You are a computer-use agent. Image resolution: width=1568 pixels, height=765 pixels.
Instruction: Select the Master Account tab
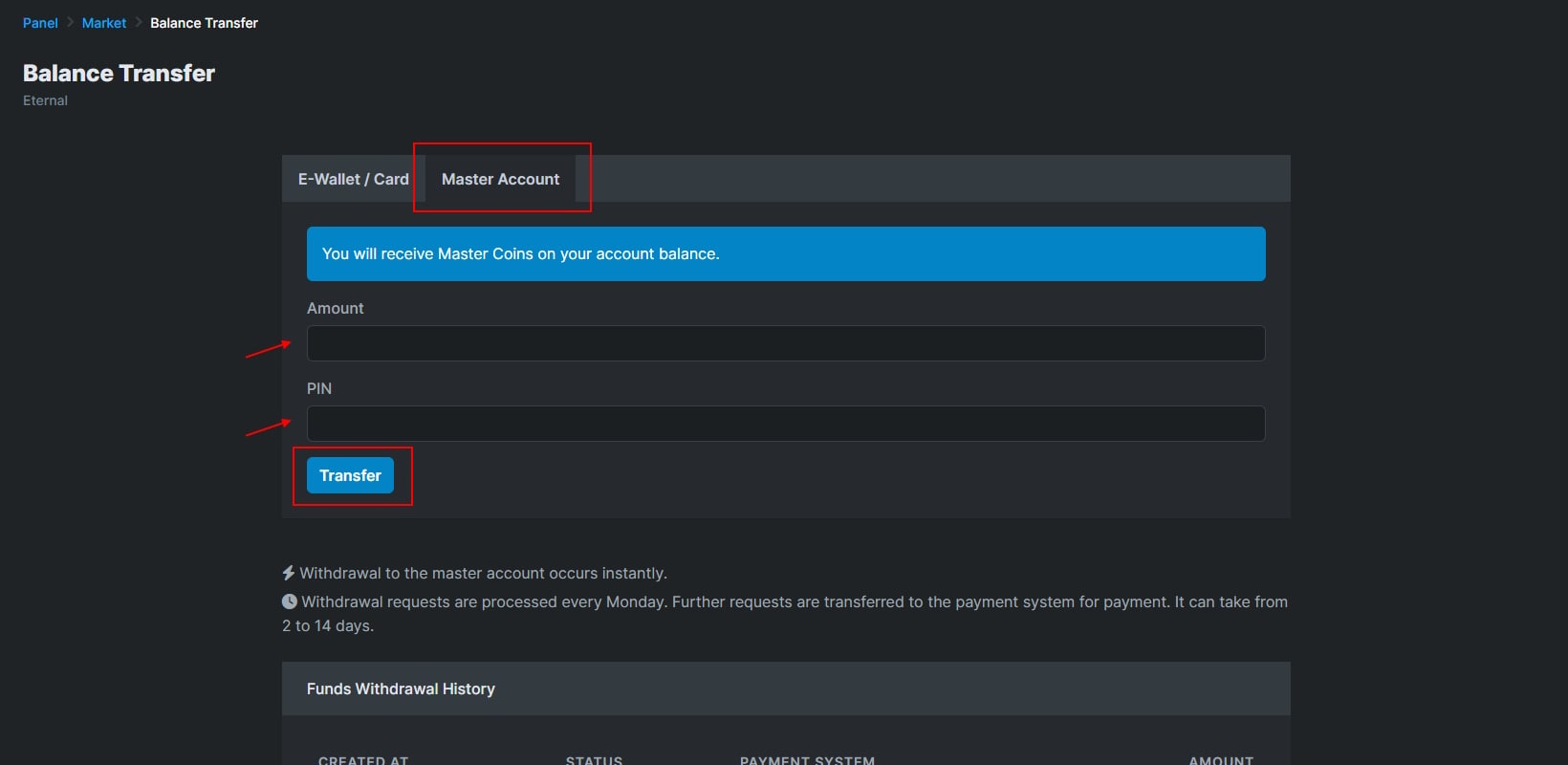(500, 179)
